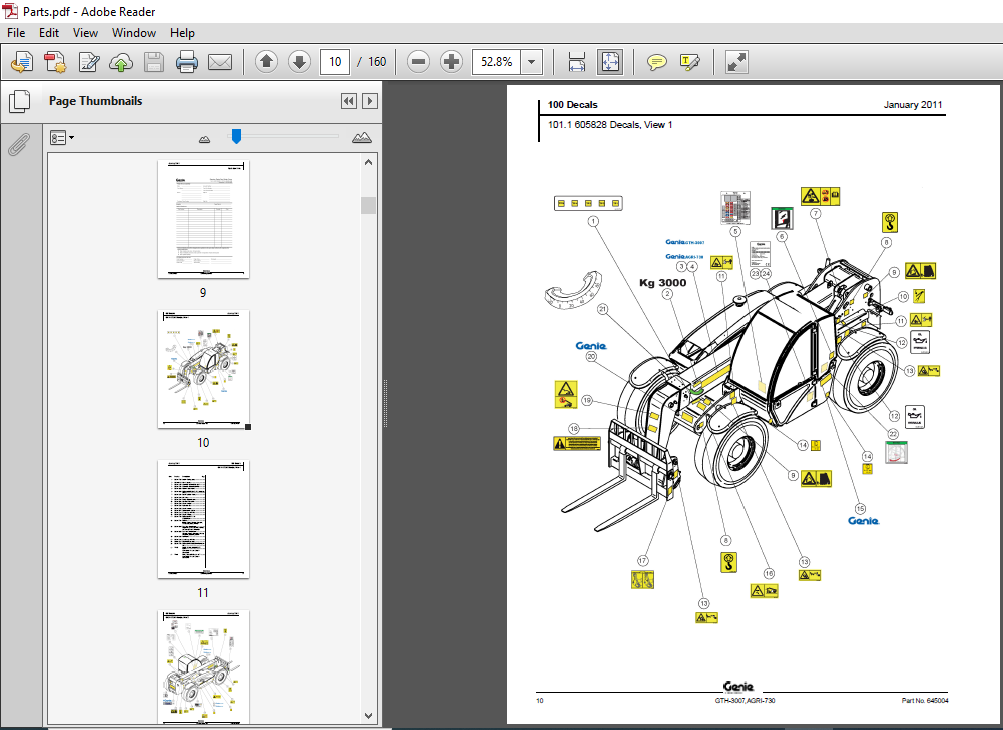Enlarge thumbnail size with large mountain icon

click(362, 138)
